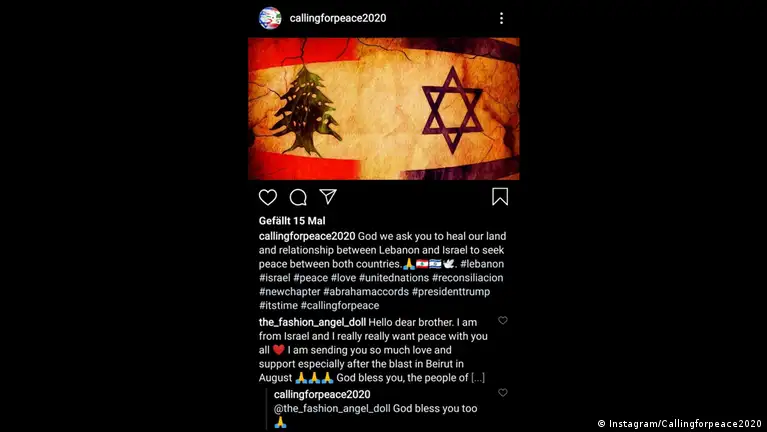Save the post with the bookmark icon
The height and width of the screenshot is (432, 767).
click(x=500, y=197)
